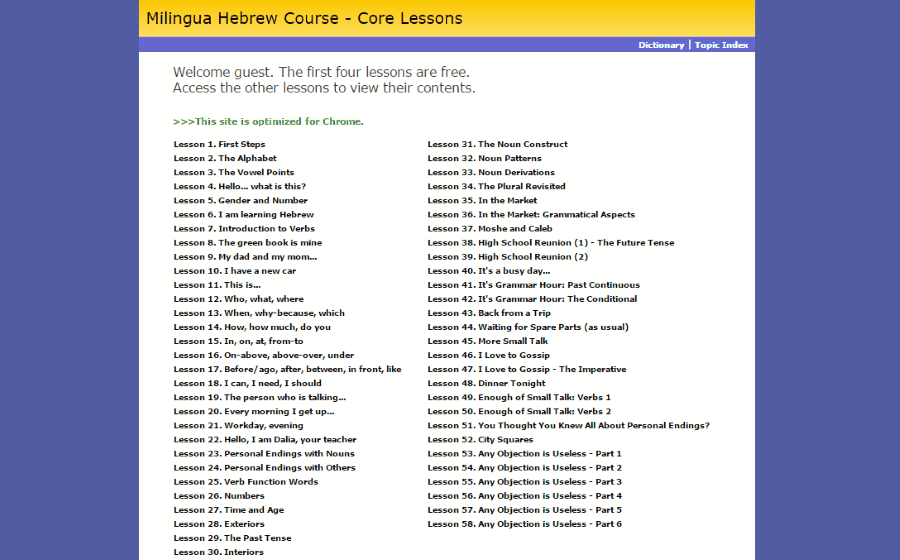This screenshot has height=560, width=900.
Task: Open Lesson 53. Any Objection is Useless - Part 1
Action: [x=525, y=453]
